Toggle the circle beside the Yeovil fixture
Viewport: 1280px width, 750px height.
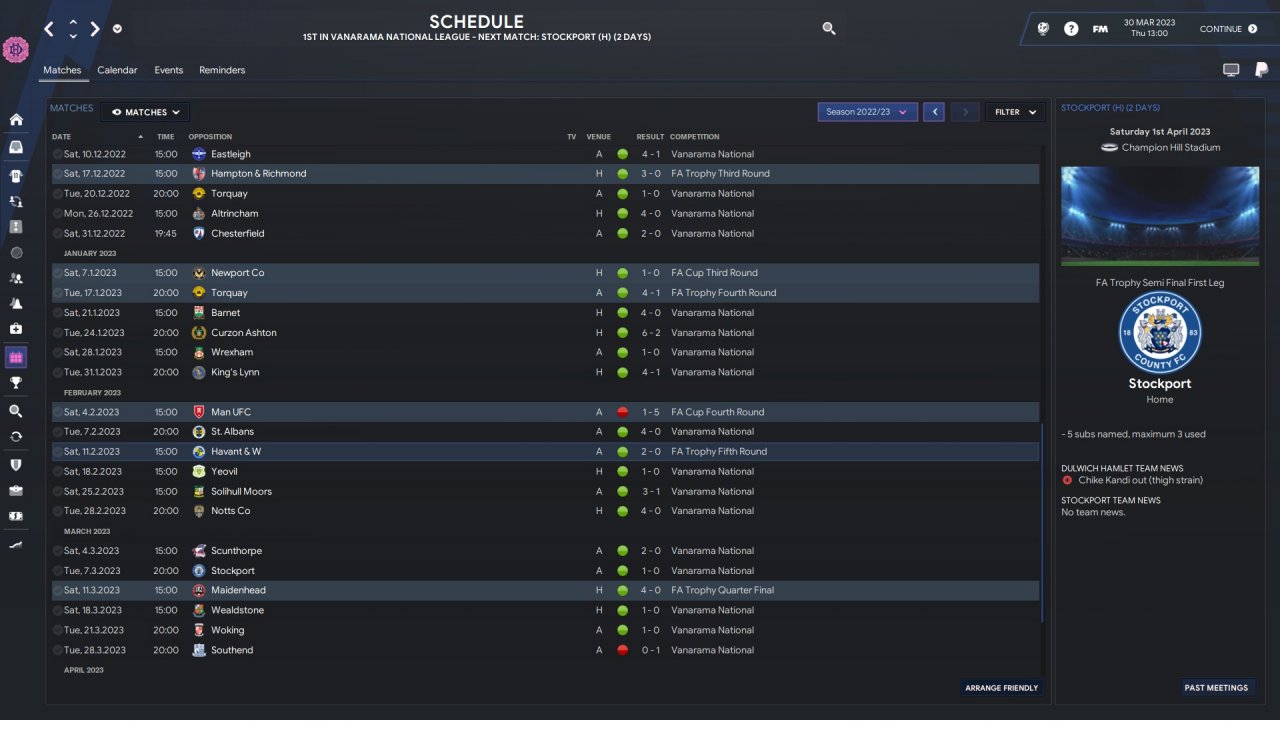58,471
